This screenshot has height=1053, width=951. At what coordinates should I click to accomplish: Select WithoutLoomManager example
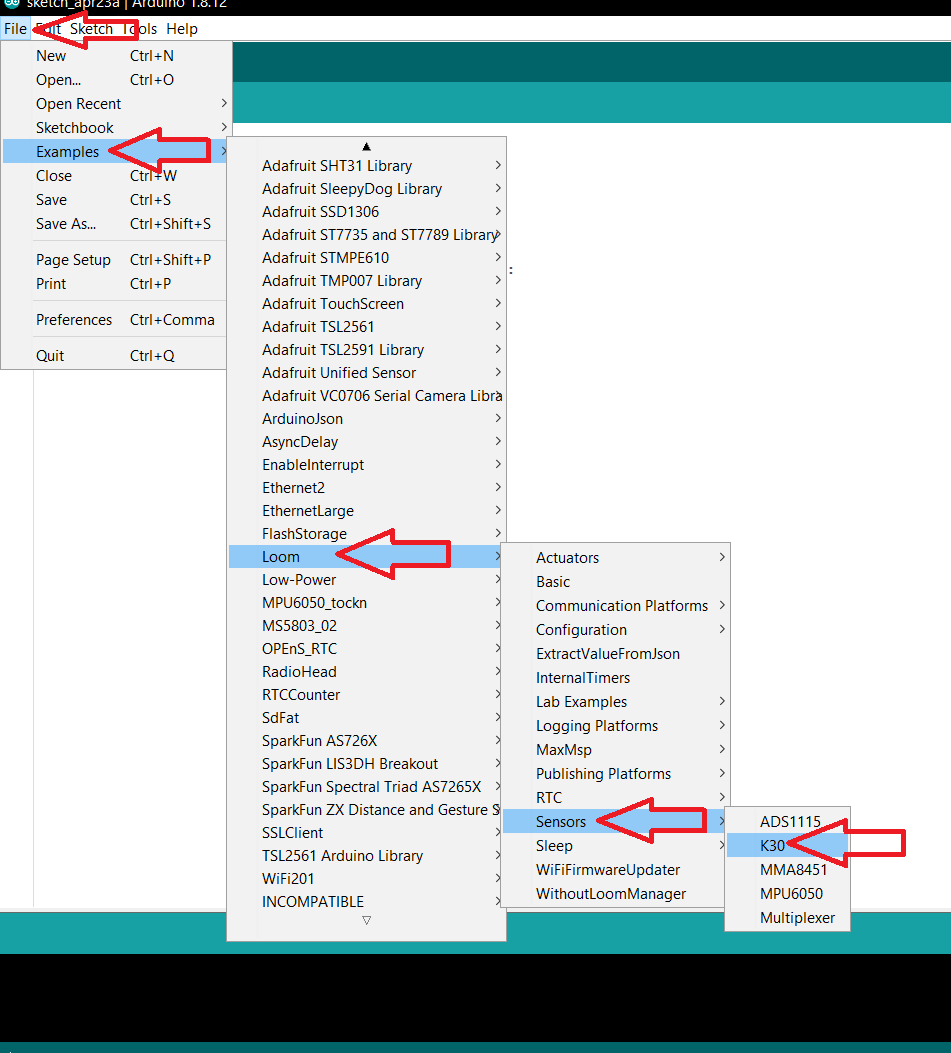tap(615, 894)
